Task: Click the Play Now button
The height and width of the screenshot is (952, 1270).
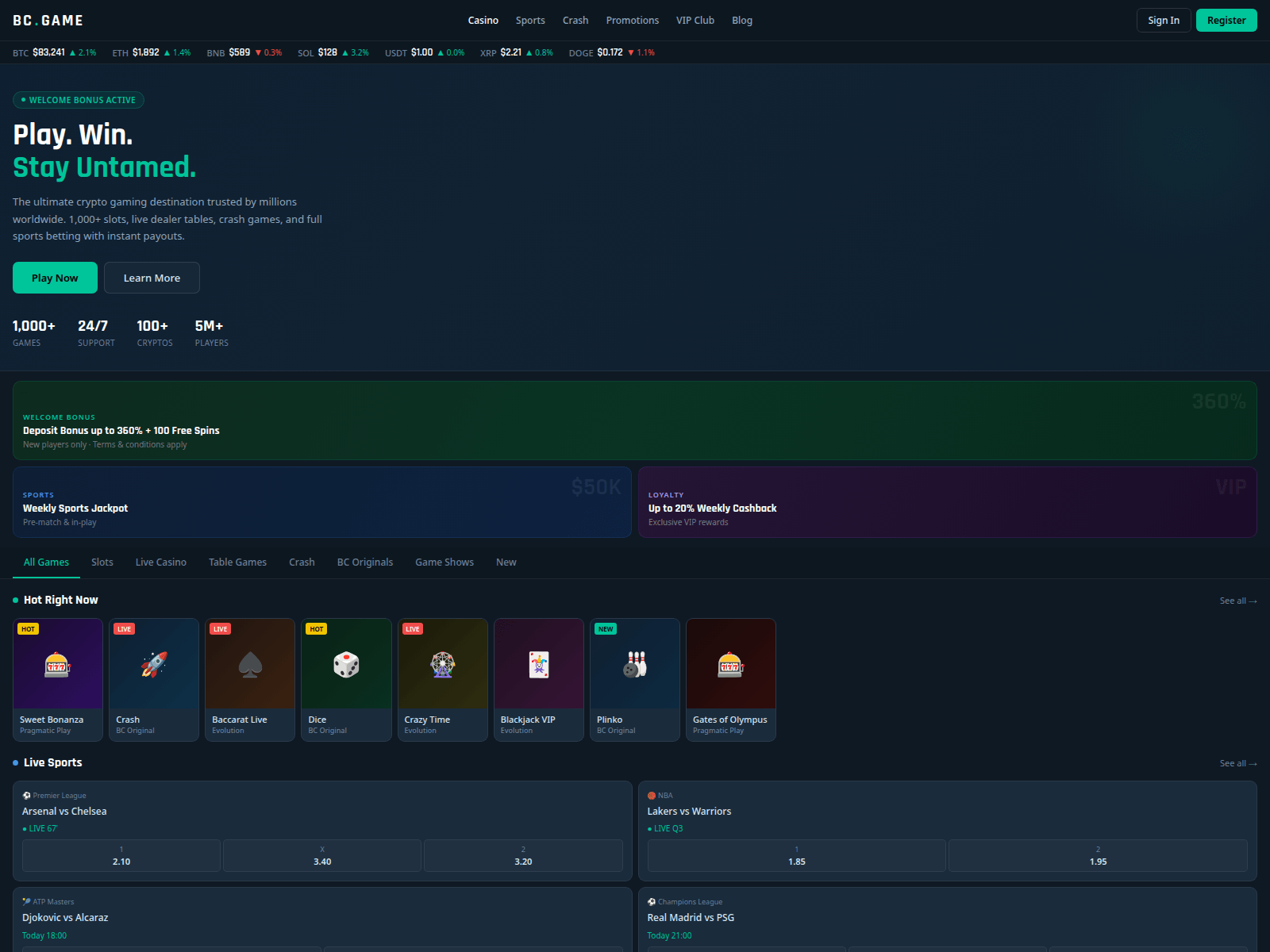Action: point(55,278)
